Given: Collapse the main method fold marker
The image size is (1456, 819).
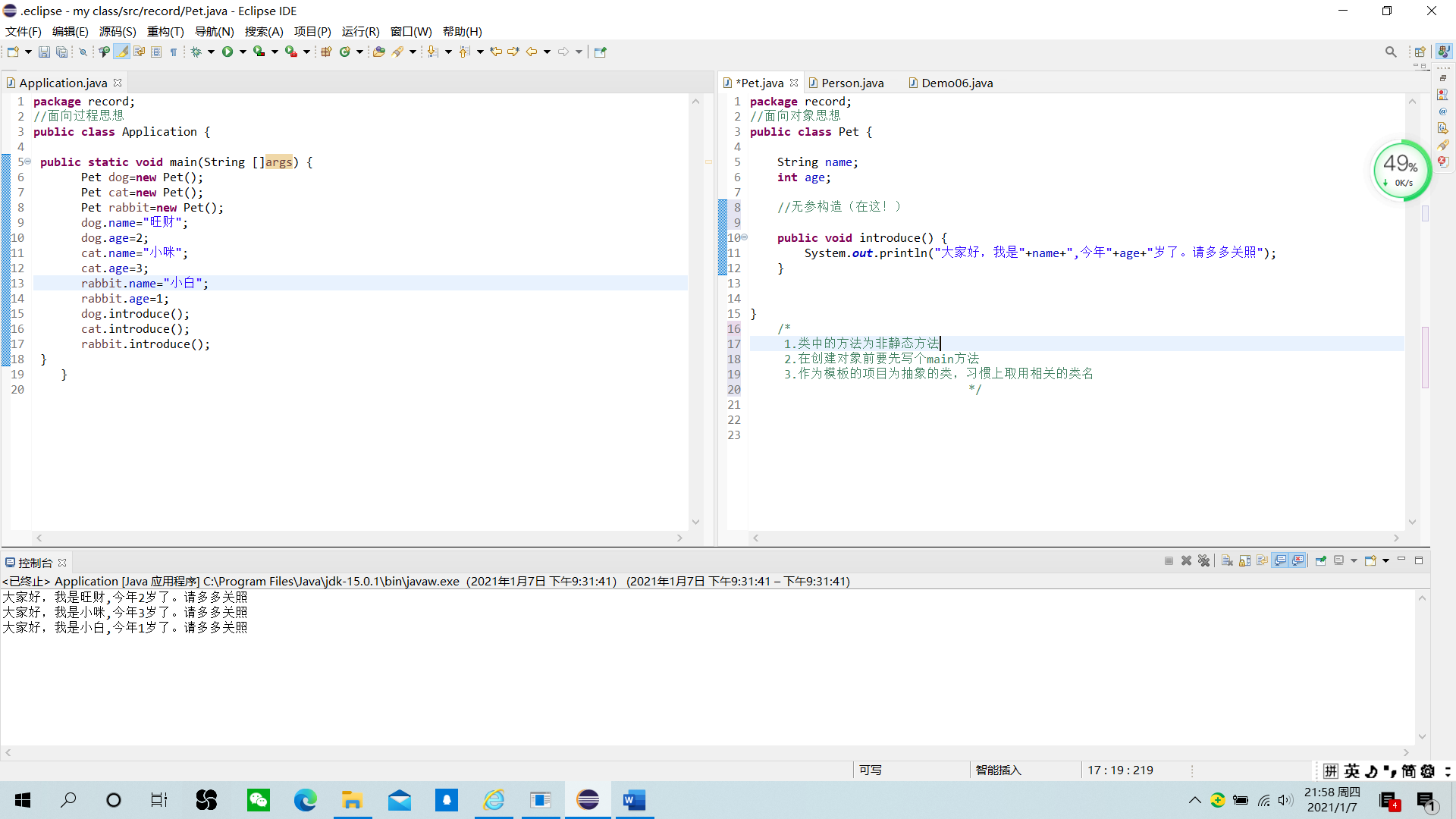Looking at the screenshot, I should [x=27, y=162].
